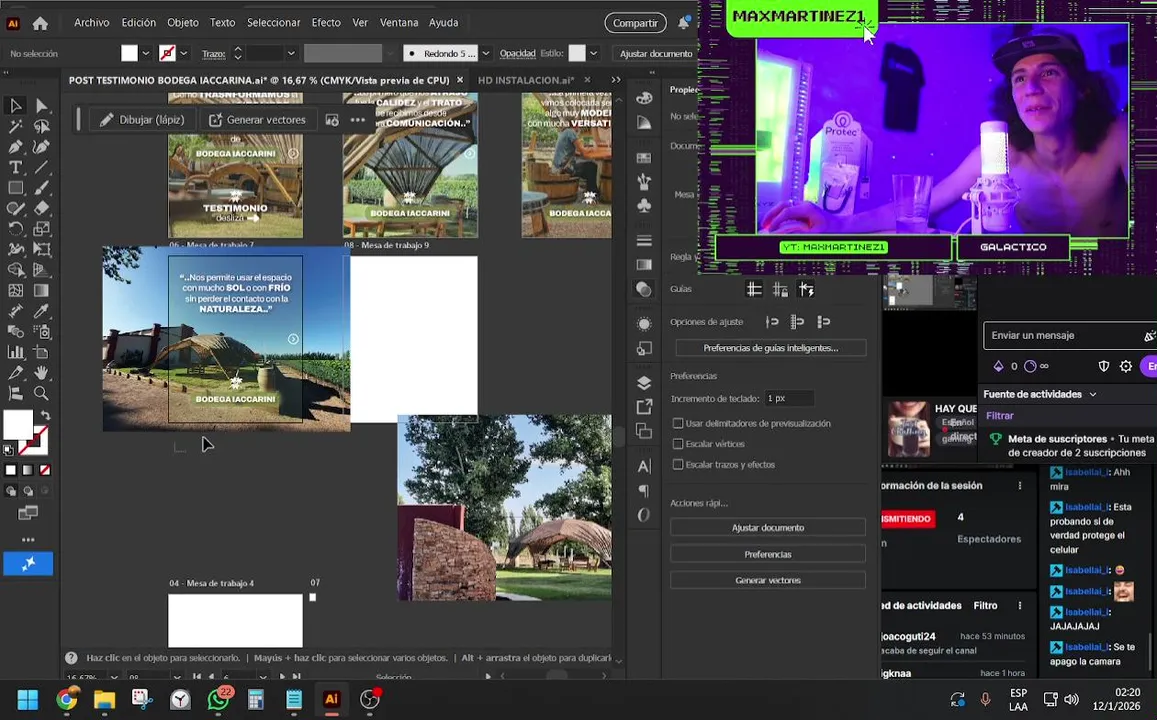
Task: Click Preferencias button under Acciones rápidas
Action: (x=767, y=554)
